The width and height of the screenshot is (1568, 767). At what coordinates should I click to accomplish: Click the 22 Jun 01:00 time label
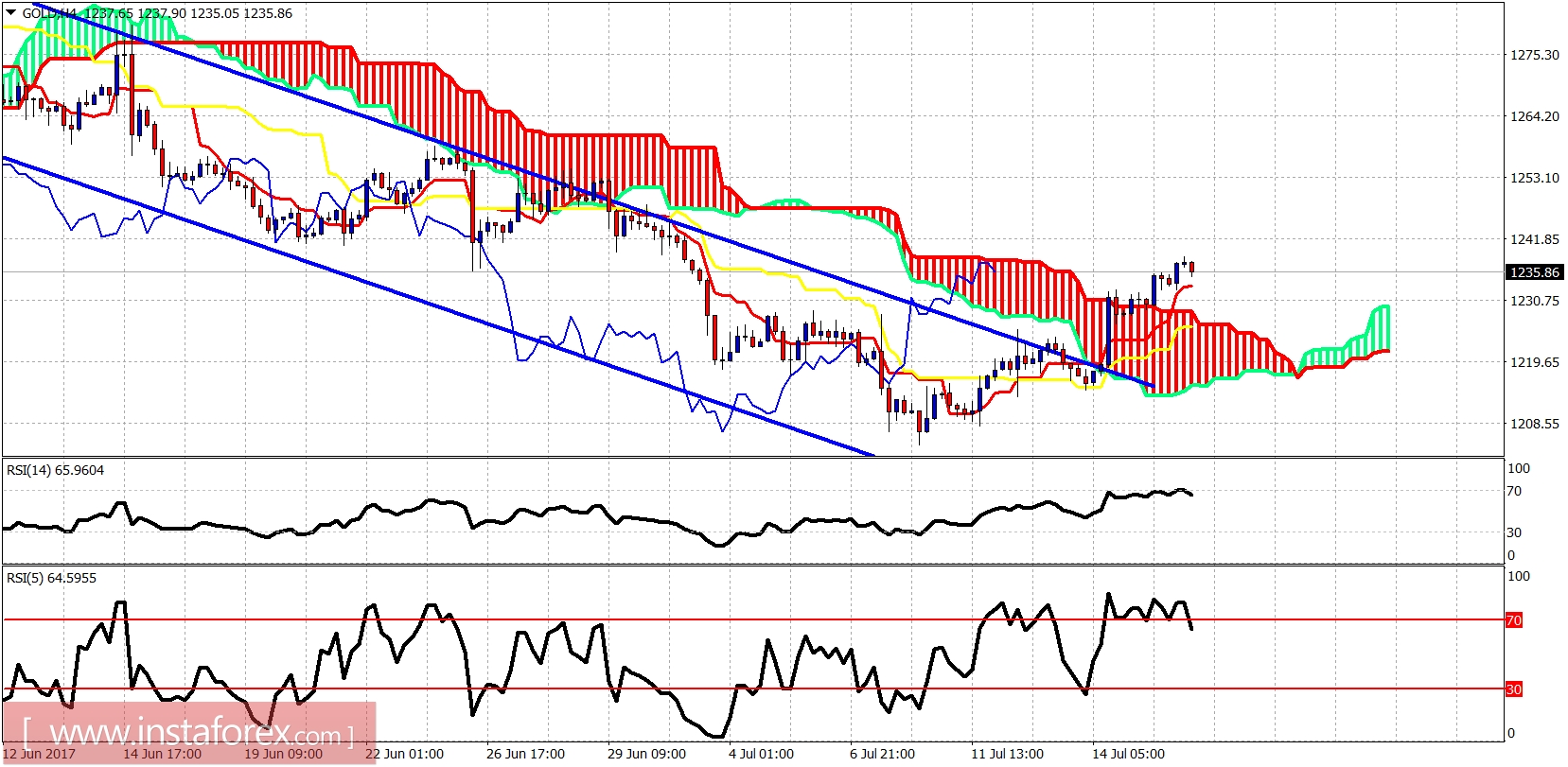(x=404, y=754)
